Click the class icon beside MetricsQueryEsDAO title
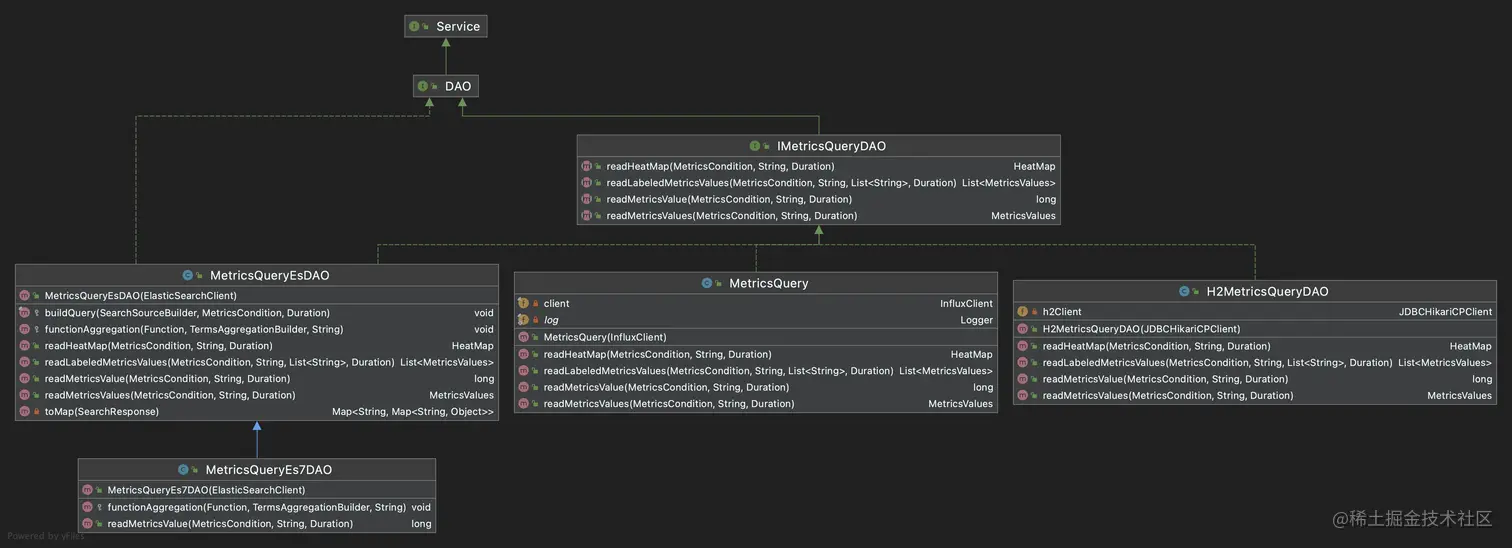This screenshot has width=1512, height=548. 188,275
